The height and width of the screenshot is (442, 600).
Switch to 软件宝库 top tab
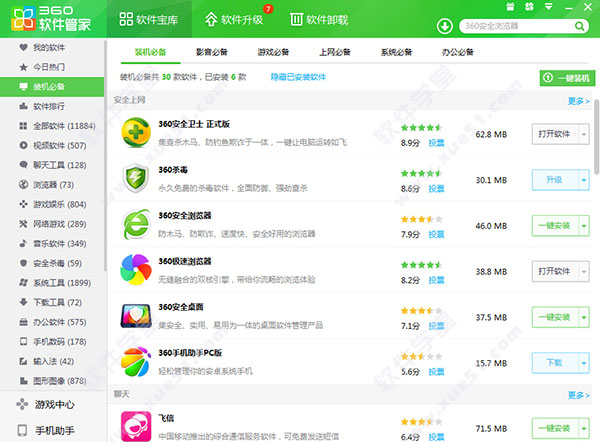[x=149, y=19]
